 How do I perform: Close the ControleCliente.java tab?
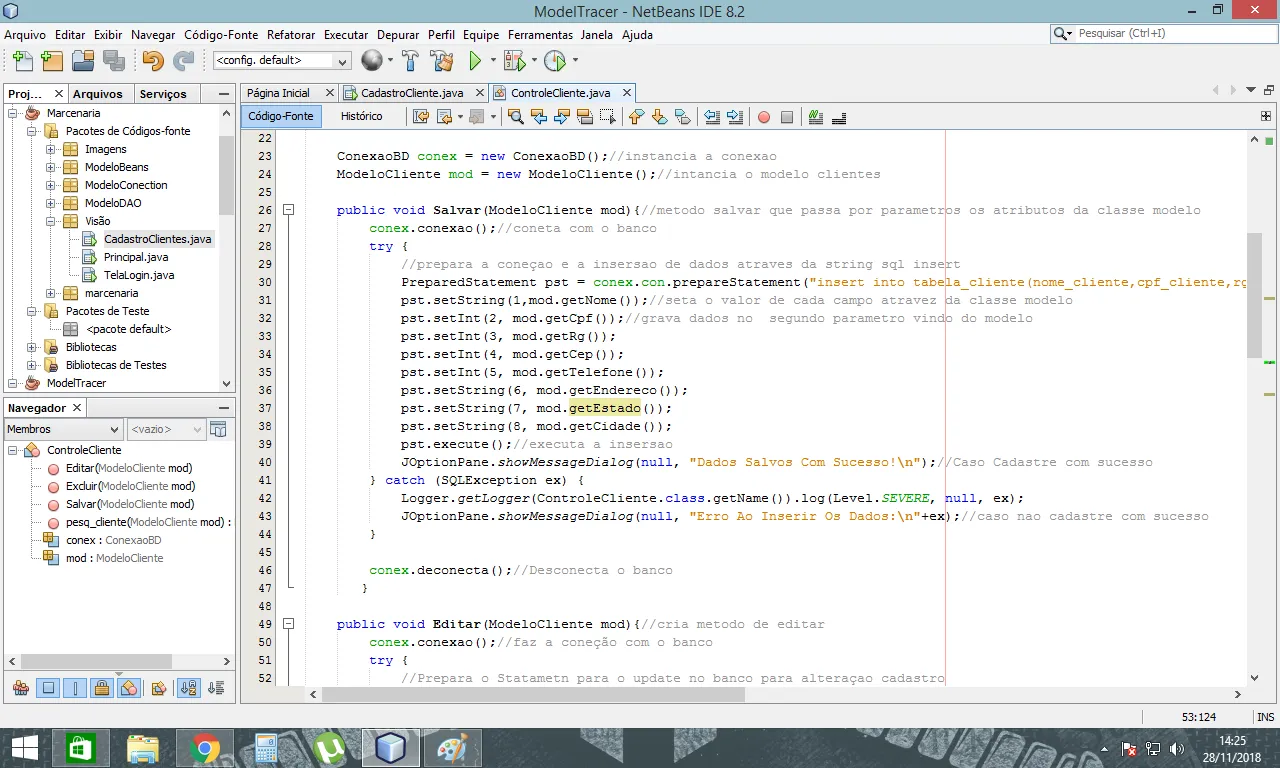point(627,93)
